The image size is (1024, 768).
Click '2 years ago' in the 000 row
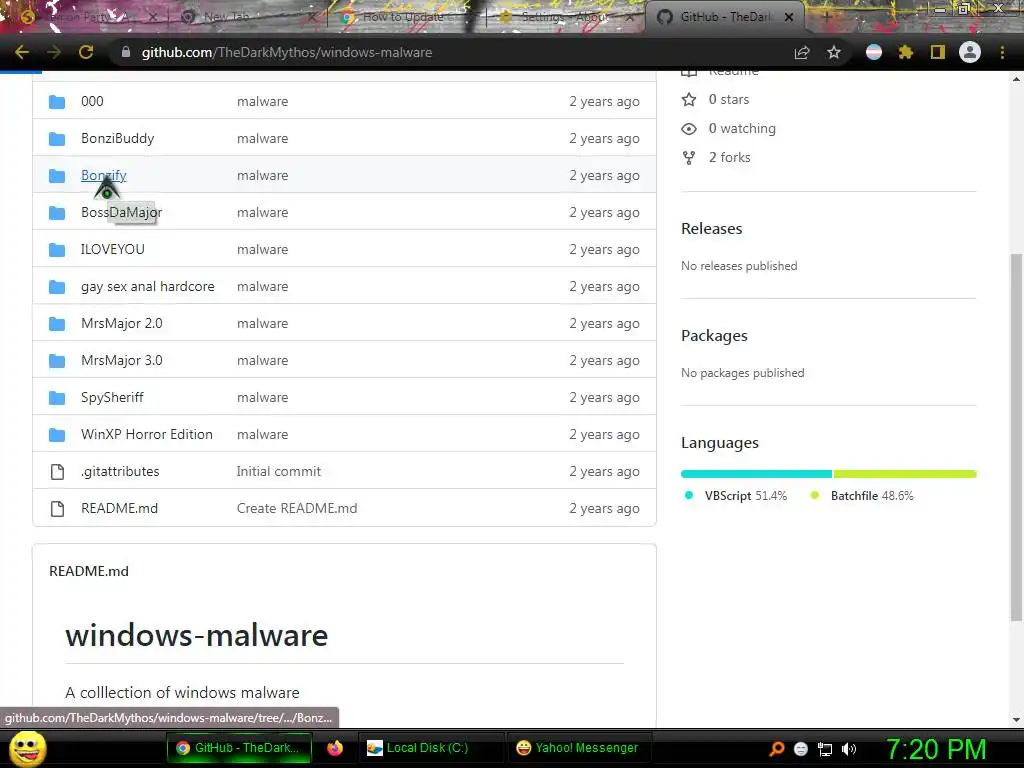[x=604, y=101]
